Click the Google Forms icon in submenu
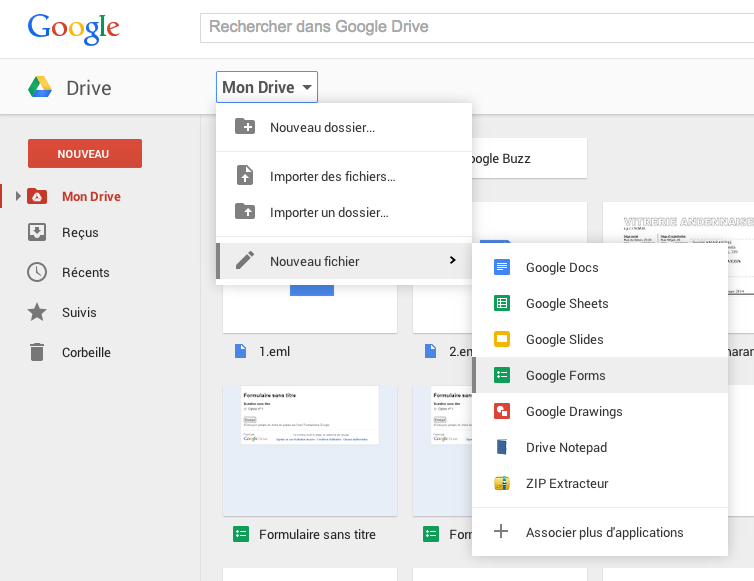The image size is (754, 581). point(502,375)
